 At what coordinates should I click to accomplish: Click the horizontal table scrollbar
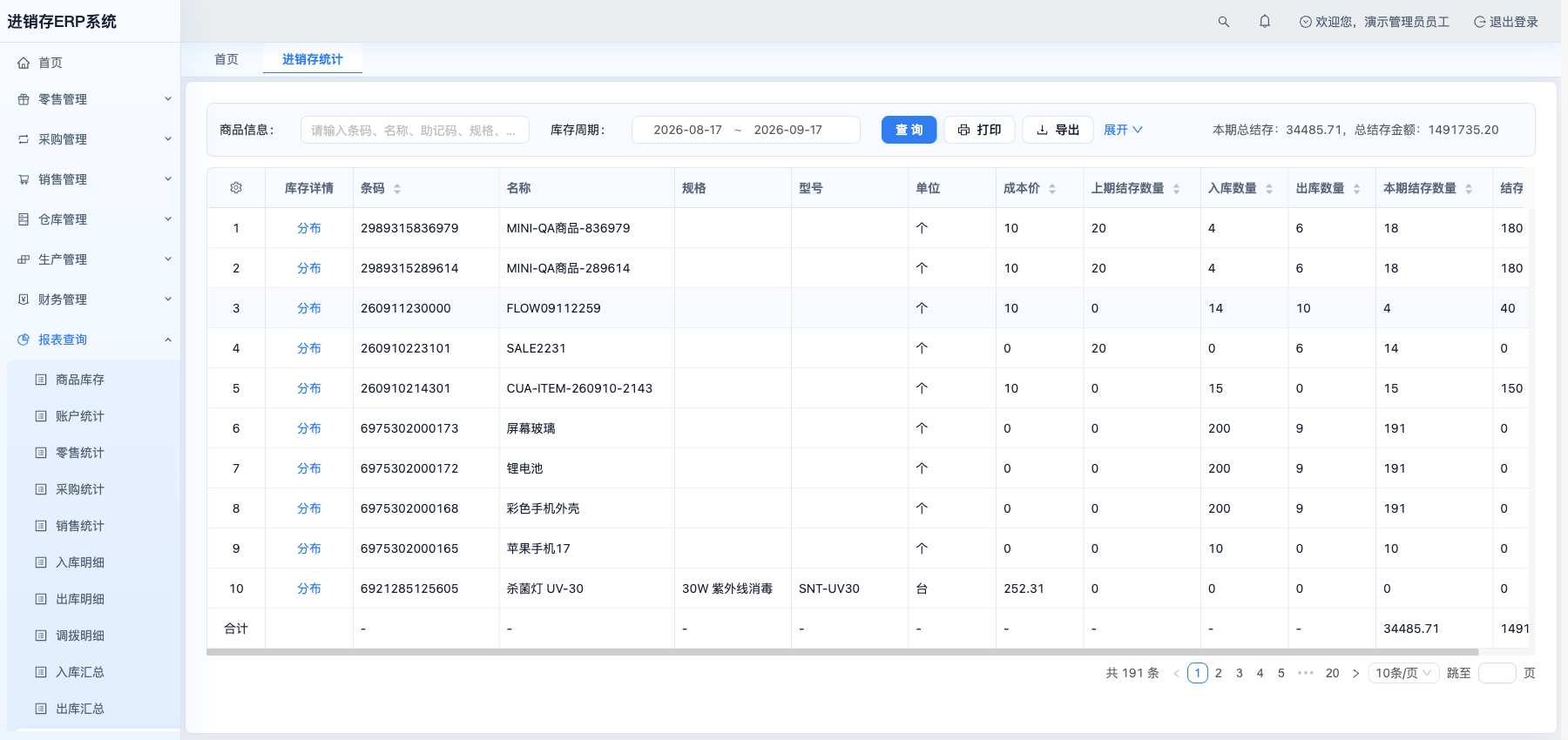click(842, 651)
